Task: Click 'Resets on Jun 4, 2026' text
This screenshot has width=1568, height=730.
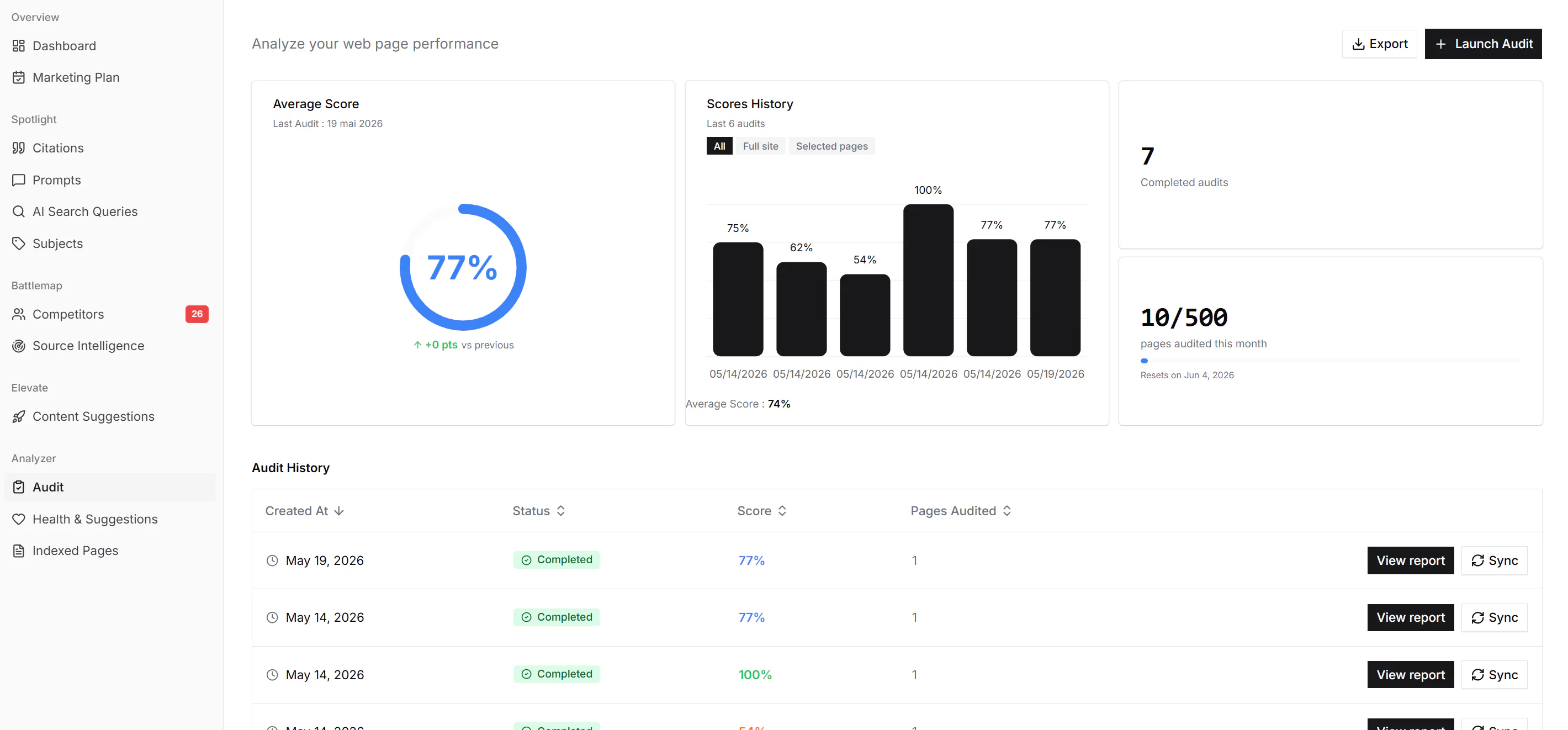Action: (1187, 375)
